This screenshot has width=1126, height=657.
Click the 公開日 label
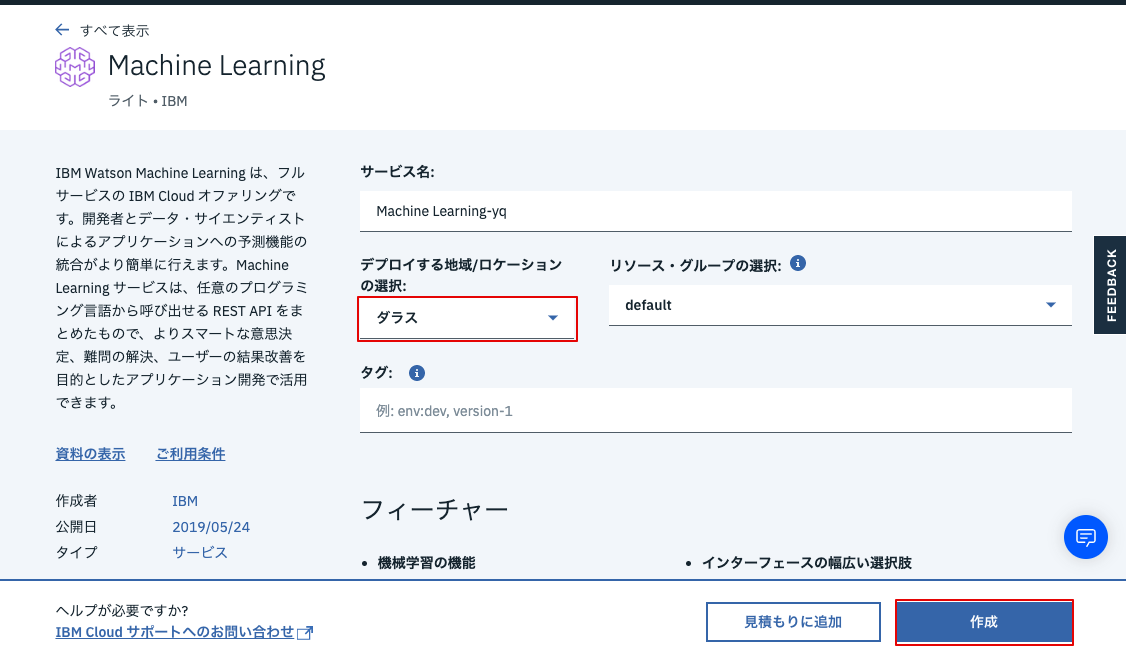tap(76, 527)
